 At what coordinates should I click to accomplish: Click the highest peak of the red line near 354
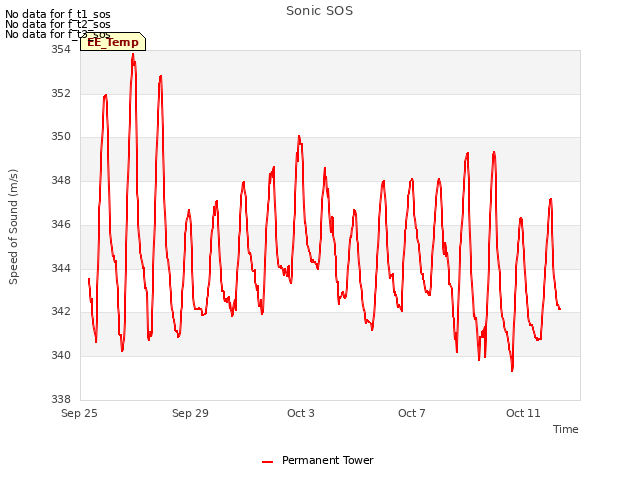pos(133,55)
